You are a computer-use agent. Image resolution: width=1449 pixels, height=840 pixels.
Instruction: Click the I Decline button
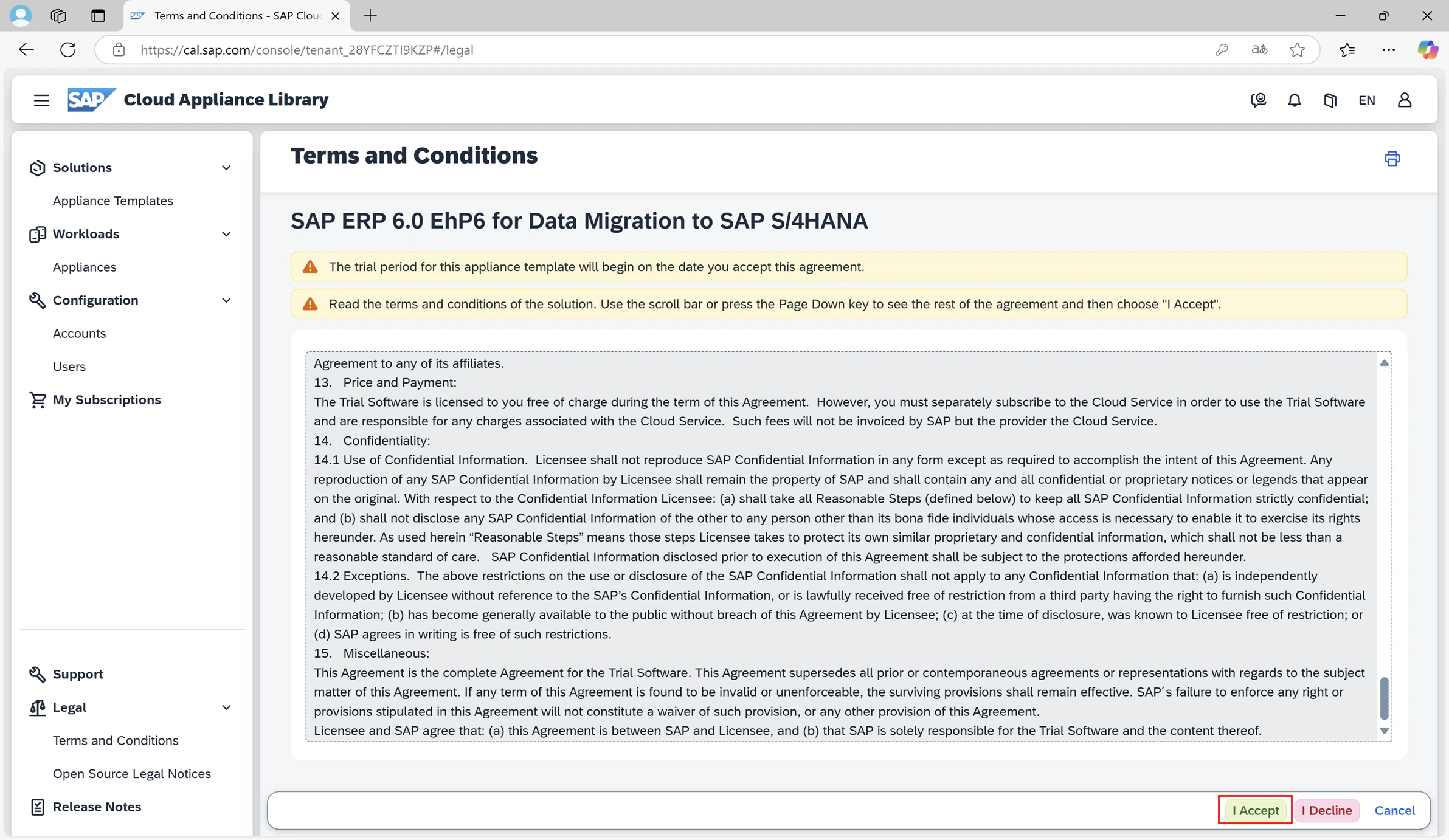(1327, 810)
